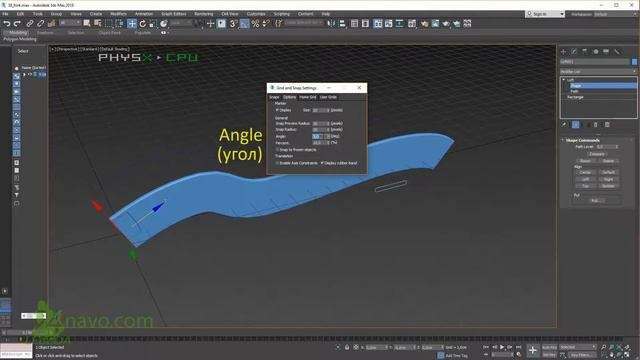Open the Modify tab in command panel
Viewport: 640px width, 360px height.
tap(574, 52)
